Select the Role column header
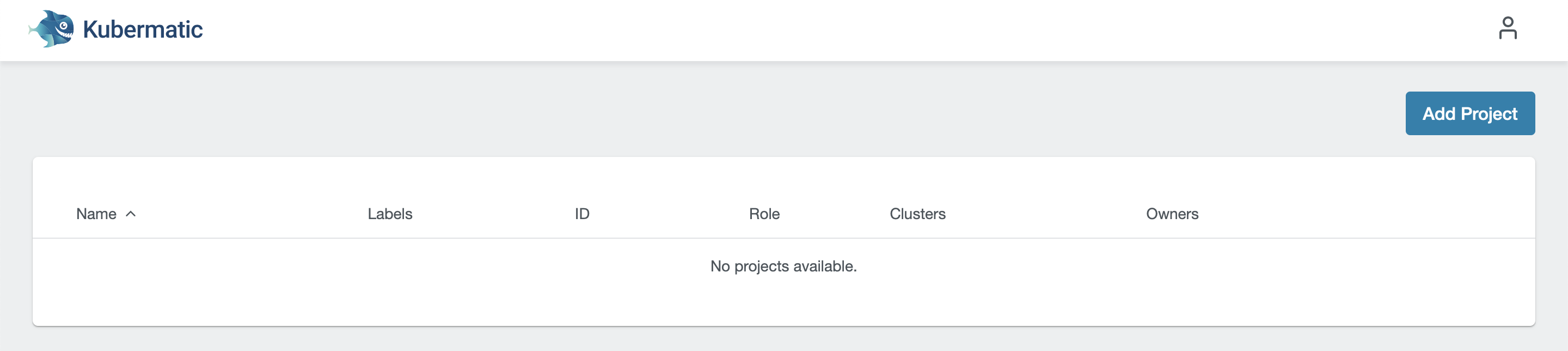 [x=765, y=214]
